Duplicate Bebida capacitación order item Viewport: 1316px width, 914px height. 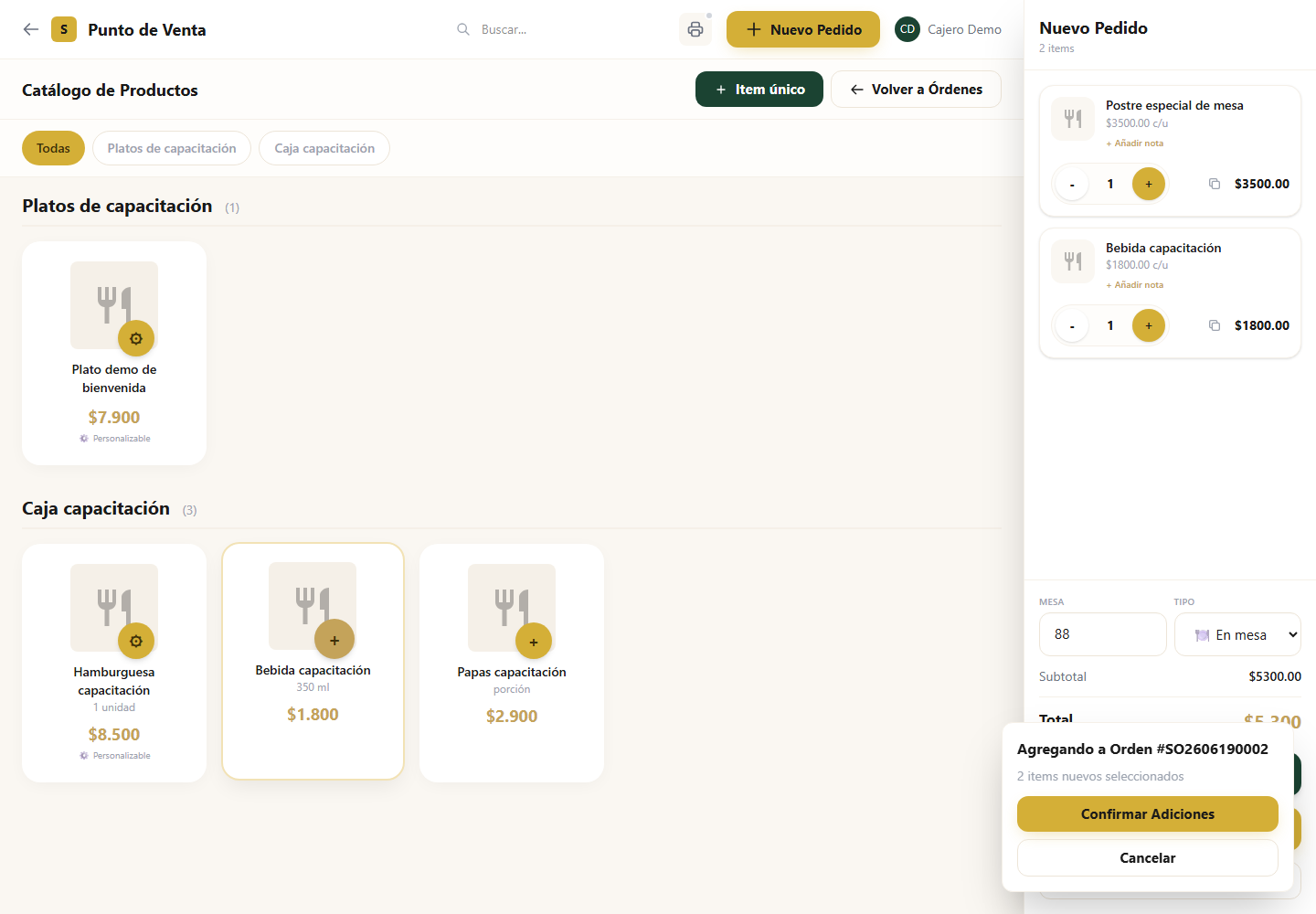[x=1215, y=325]
